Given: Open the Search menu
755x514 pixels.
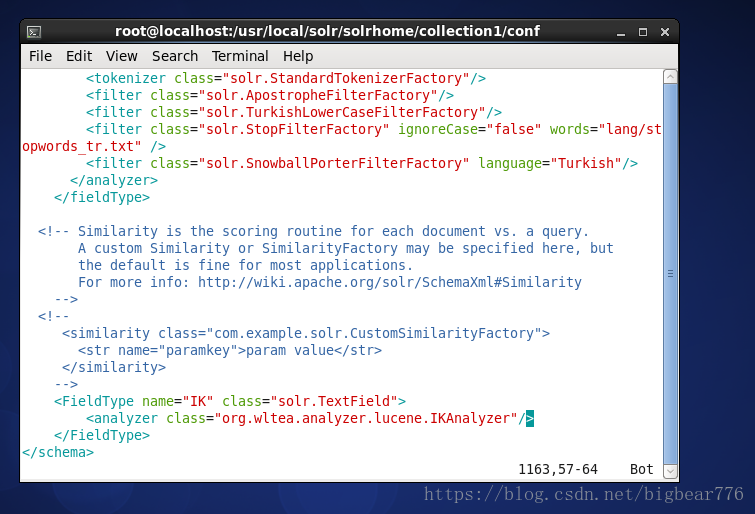Looking at the screenshot, I should [175, 56].
